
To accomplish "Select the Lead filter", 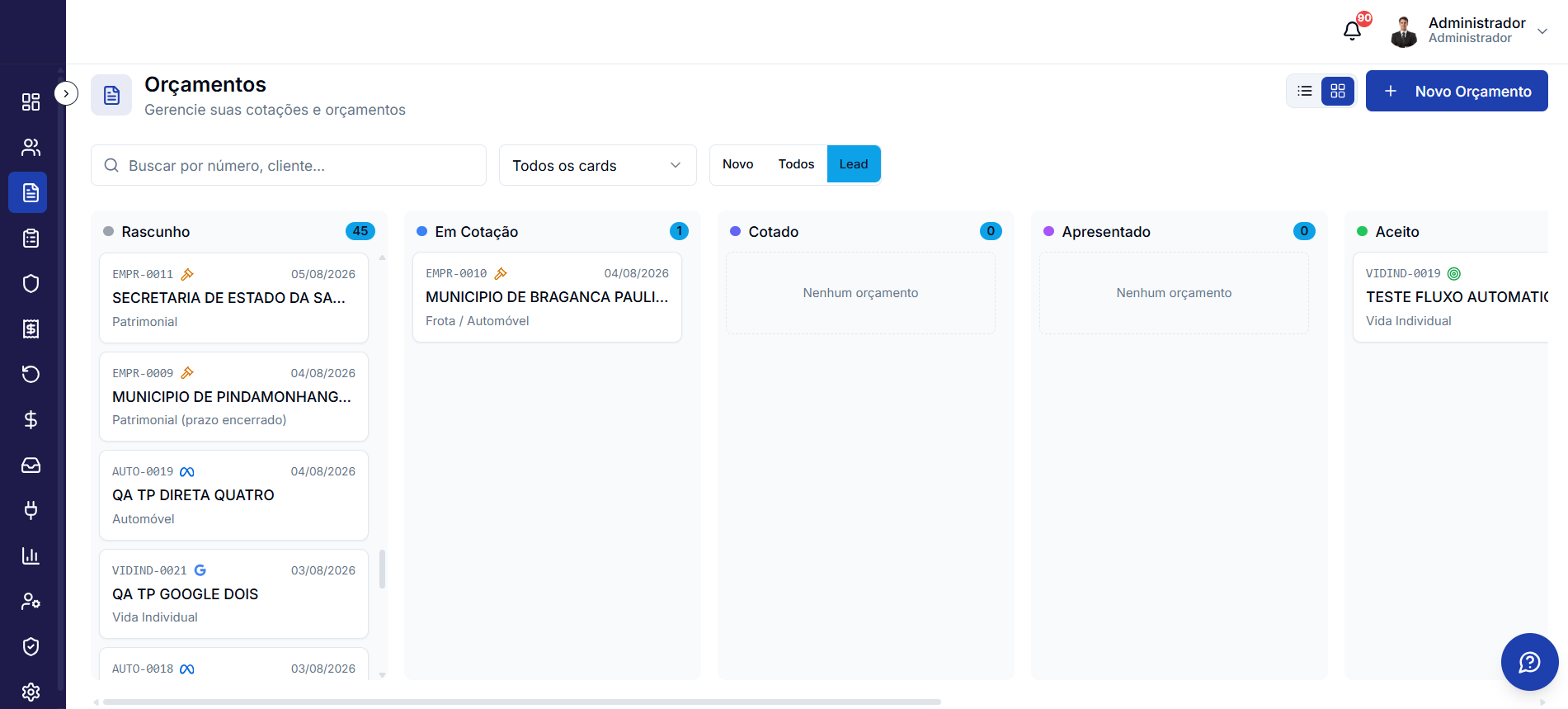I will coord(854,164).
